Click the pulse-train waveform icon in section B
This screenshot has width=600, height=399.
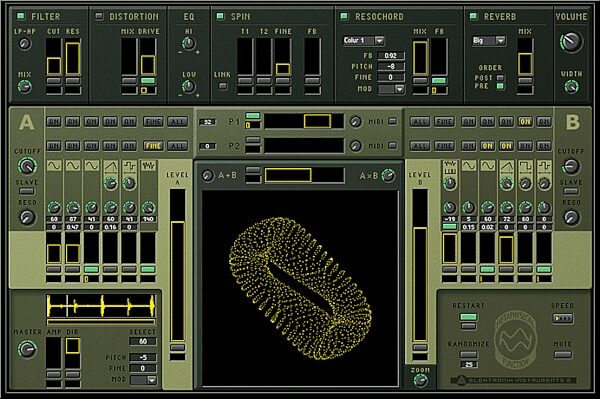coord(450,166)
